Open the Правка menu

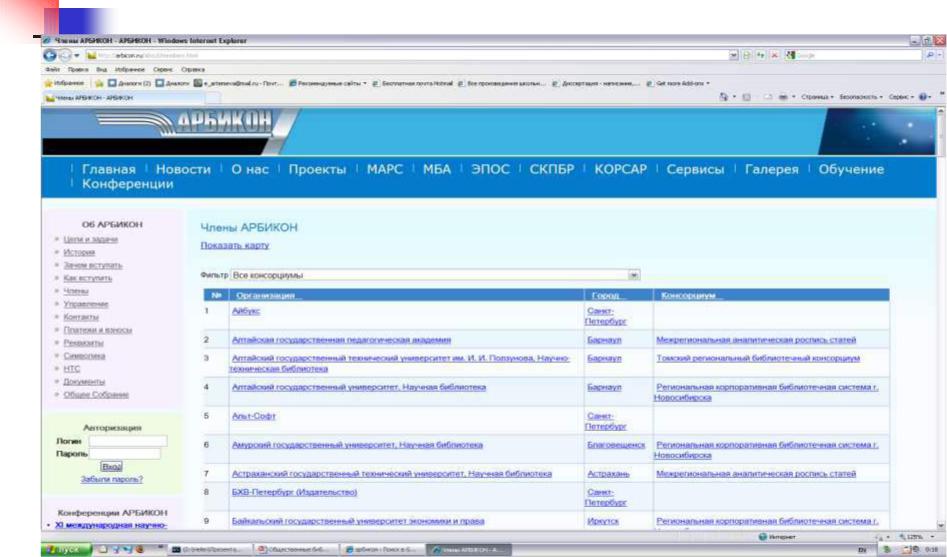coord(78,69)
